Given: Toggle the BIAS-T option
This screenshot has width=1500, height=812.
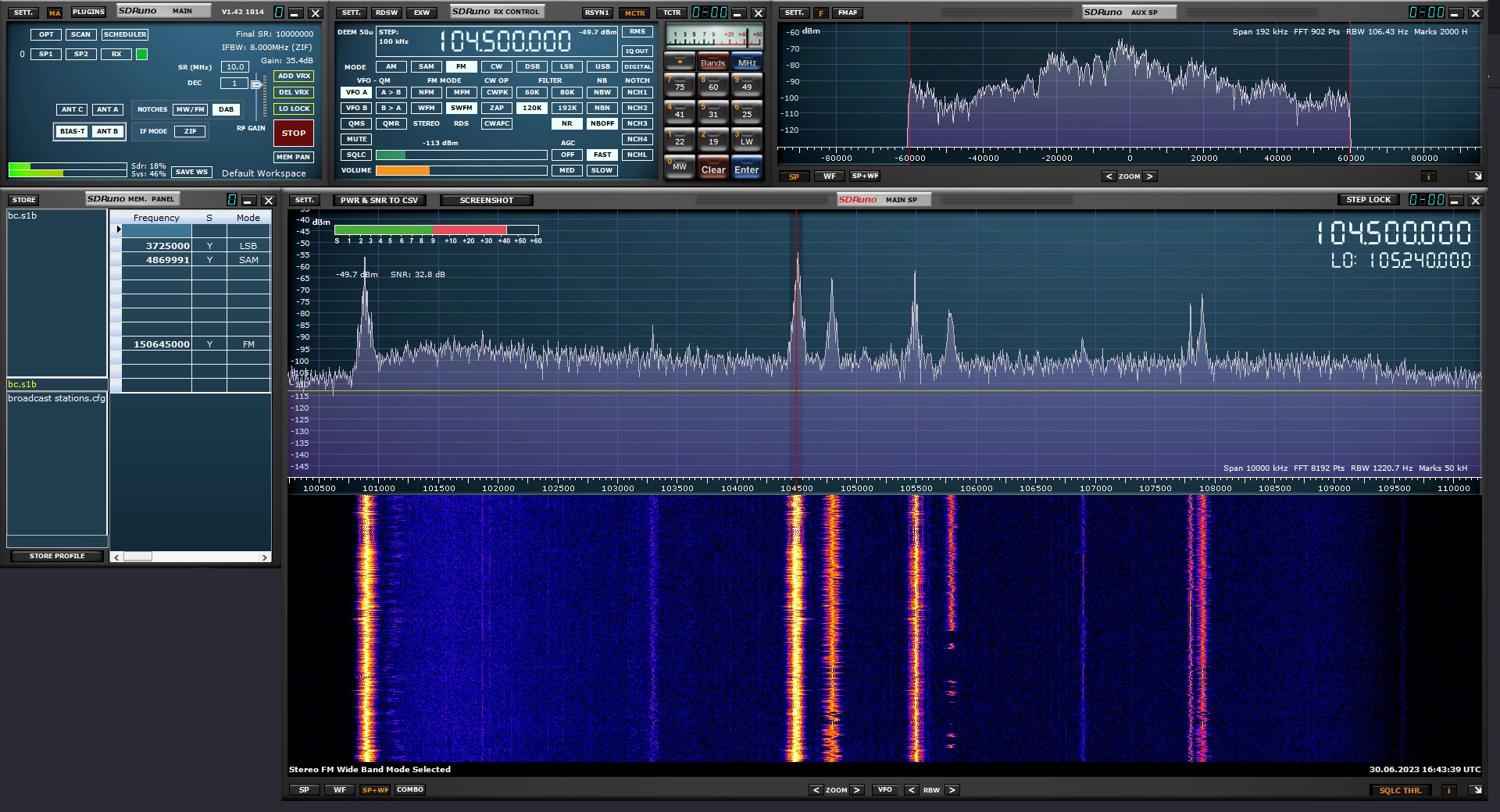Looking at the screenshot, I should tap(73, 132).
